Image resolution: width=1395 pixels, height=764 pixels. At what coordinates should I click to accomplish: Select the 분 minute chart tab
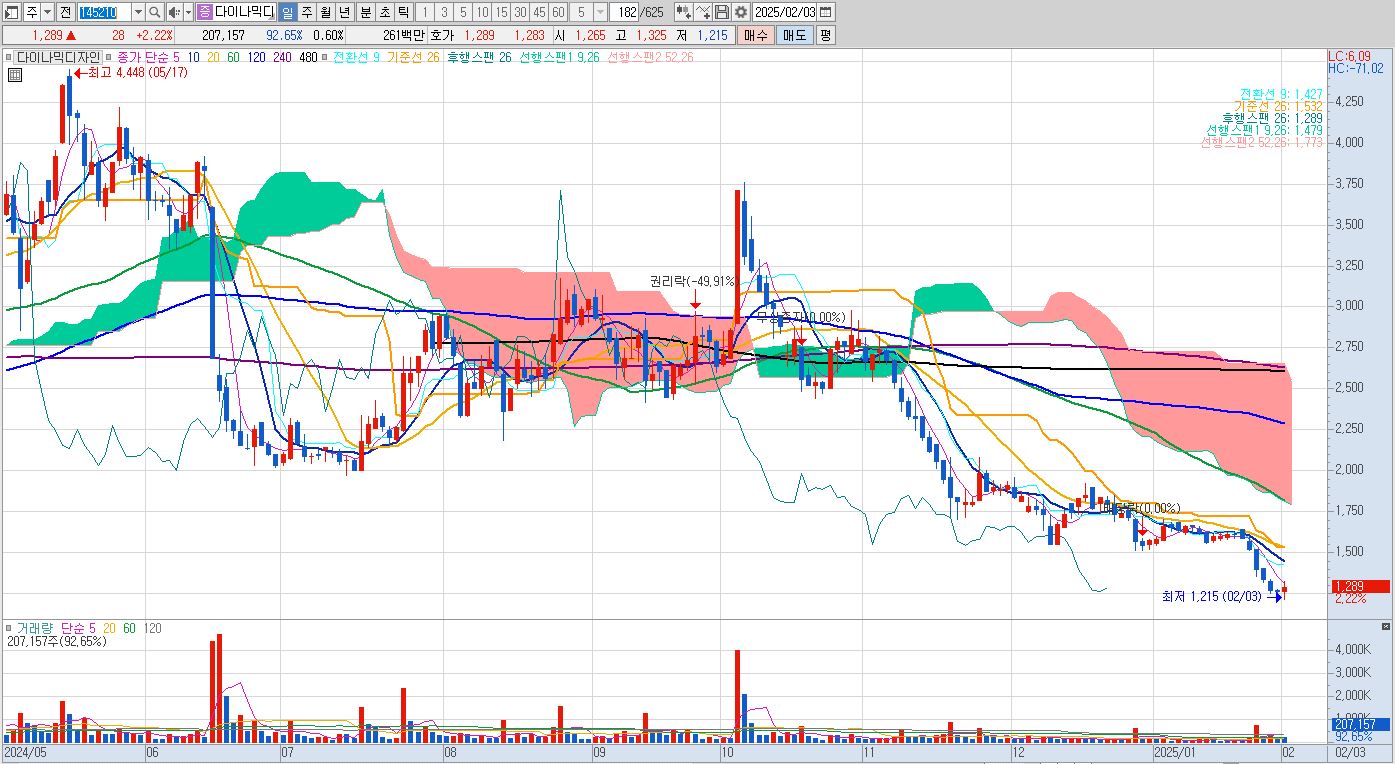click(365, 12)
